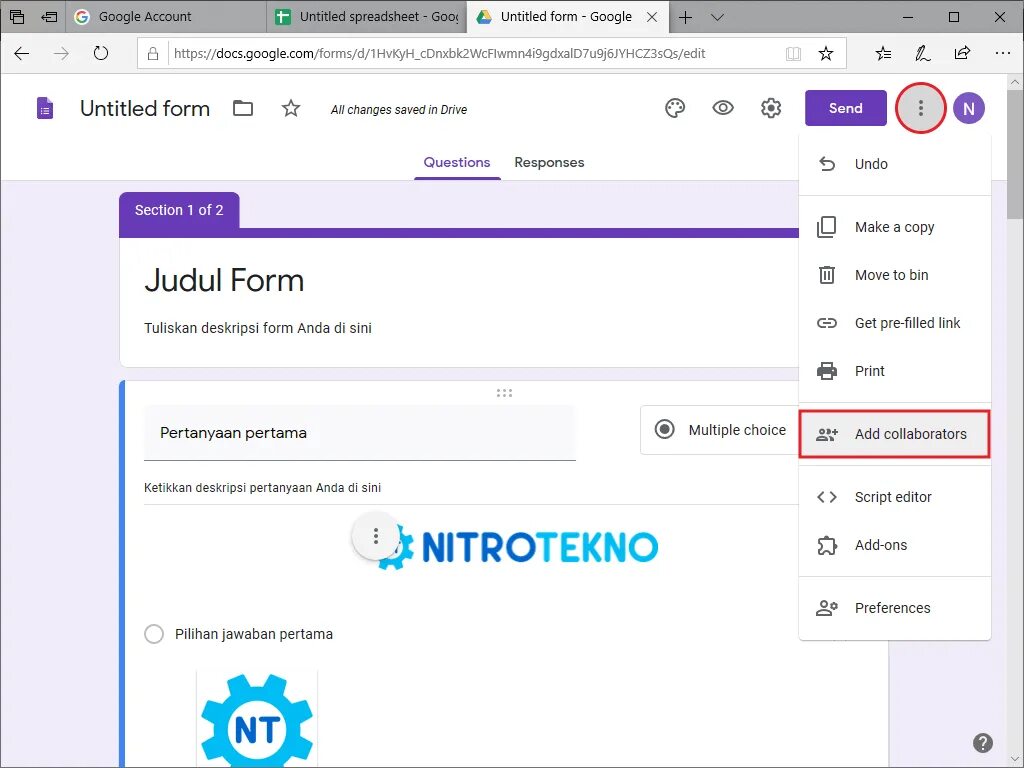This screenshot has width=1024, height=768.
Task: Select the Questions tab
Action: coord(456,162)
